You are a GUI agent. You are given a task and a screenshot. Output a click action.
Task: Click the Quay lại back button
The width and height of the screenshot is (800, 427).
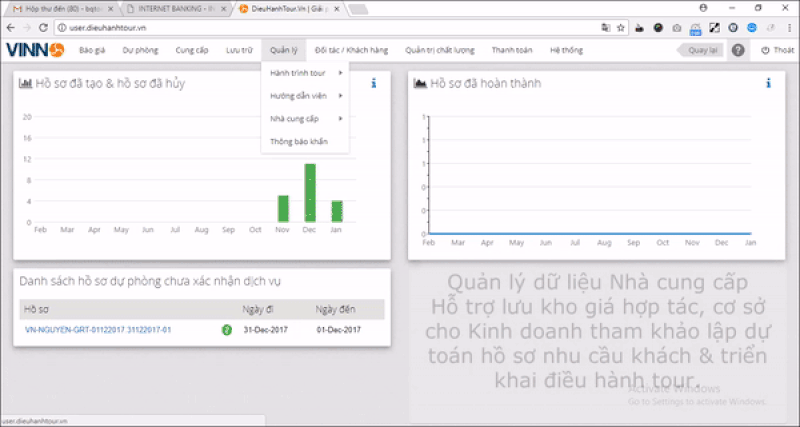click(701, 50)
